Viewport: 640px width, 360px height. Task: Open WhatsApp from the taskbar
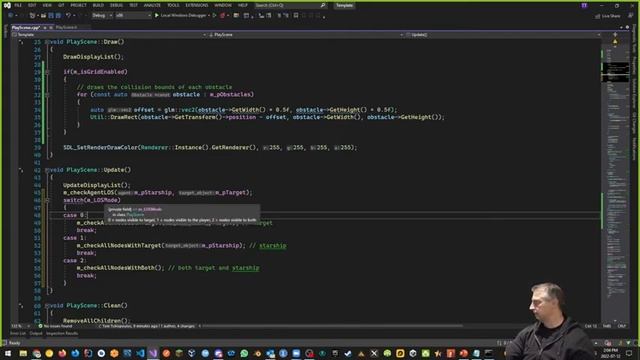[244, 353]
